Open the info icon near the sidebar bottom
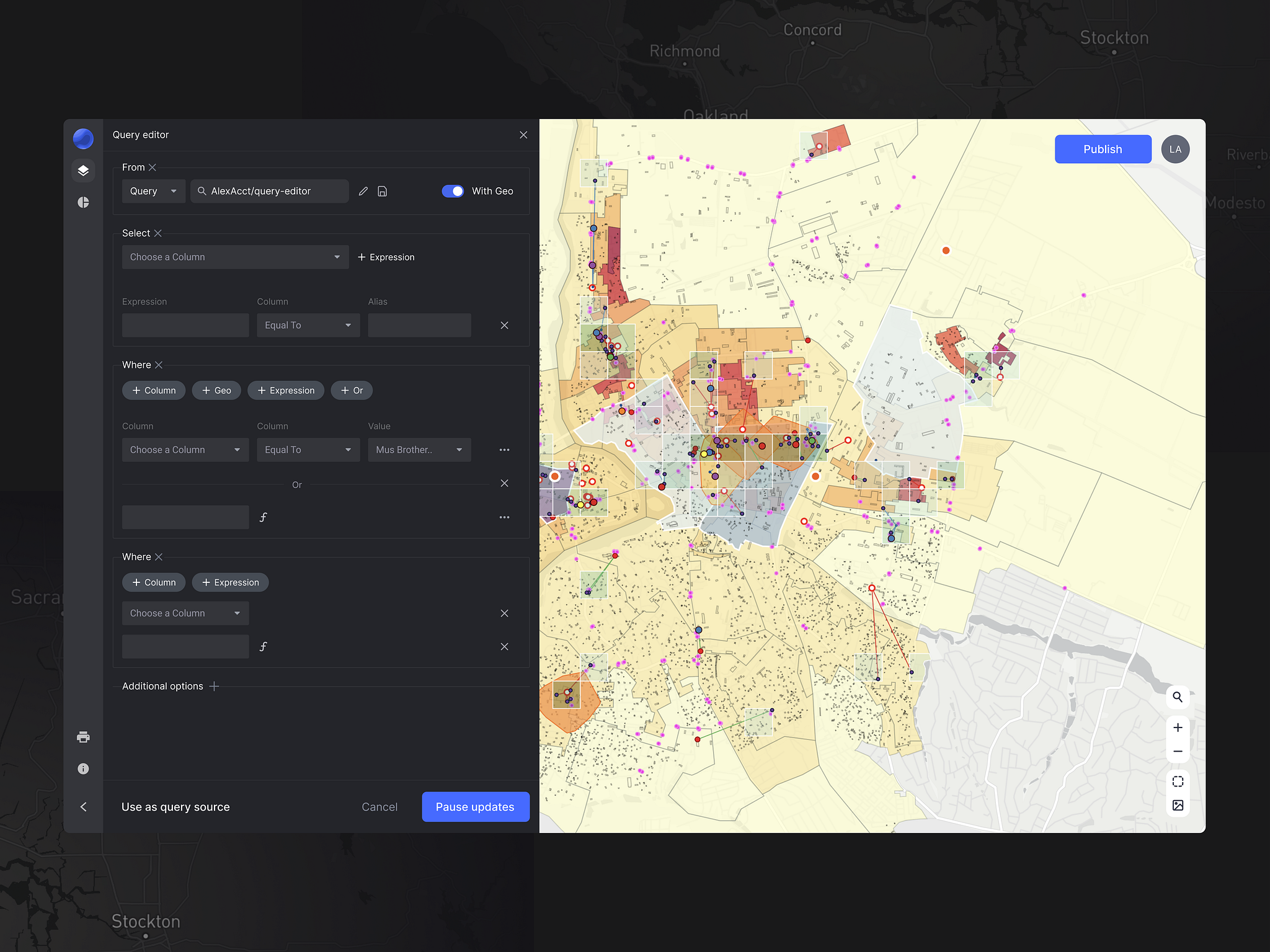Image resolution: width=1270 pixels, height=952 pixels. [83, 769]
